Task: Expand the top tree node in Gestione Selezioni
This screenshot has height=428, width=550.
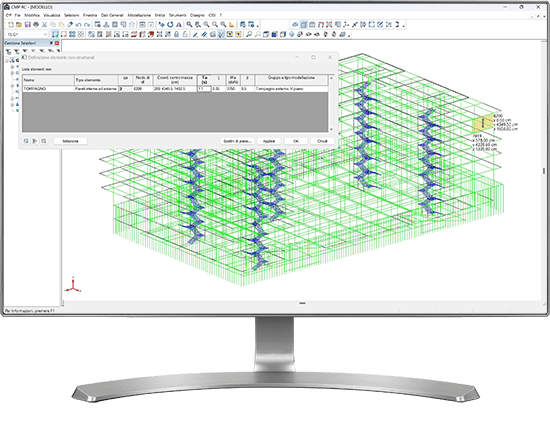Action: [7, 60]
